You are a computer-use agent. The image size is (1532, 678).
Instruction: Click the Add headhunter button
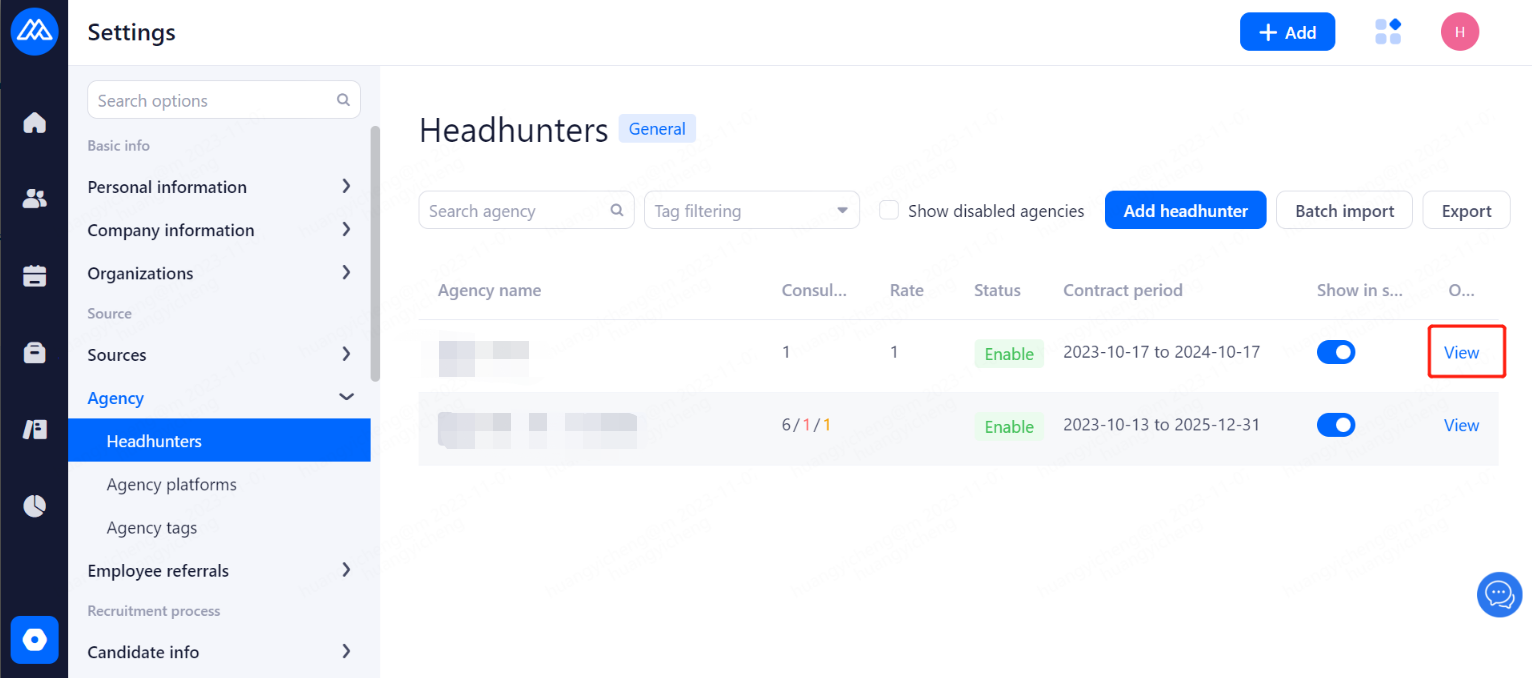pos(1185,211)
